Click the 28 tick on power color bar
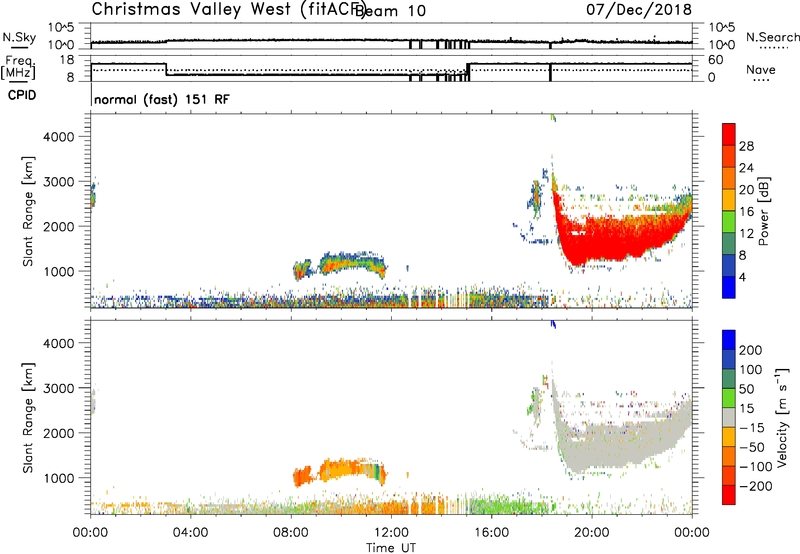The width and height of the screenshot is (800, 554). 746,146
